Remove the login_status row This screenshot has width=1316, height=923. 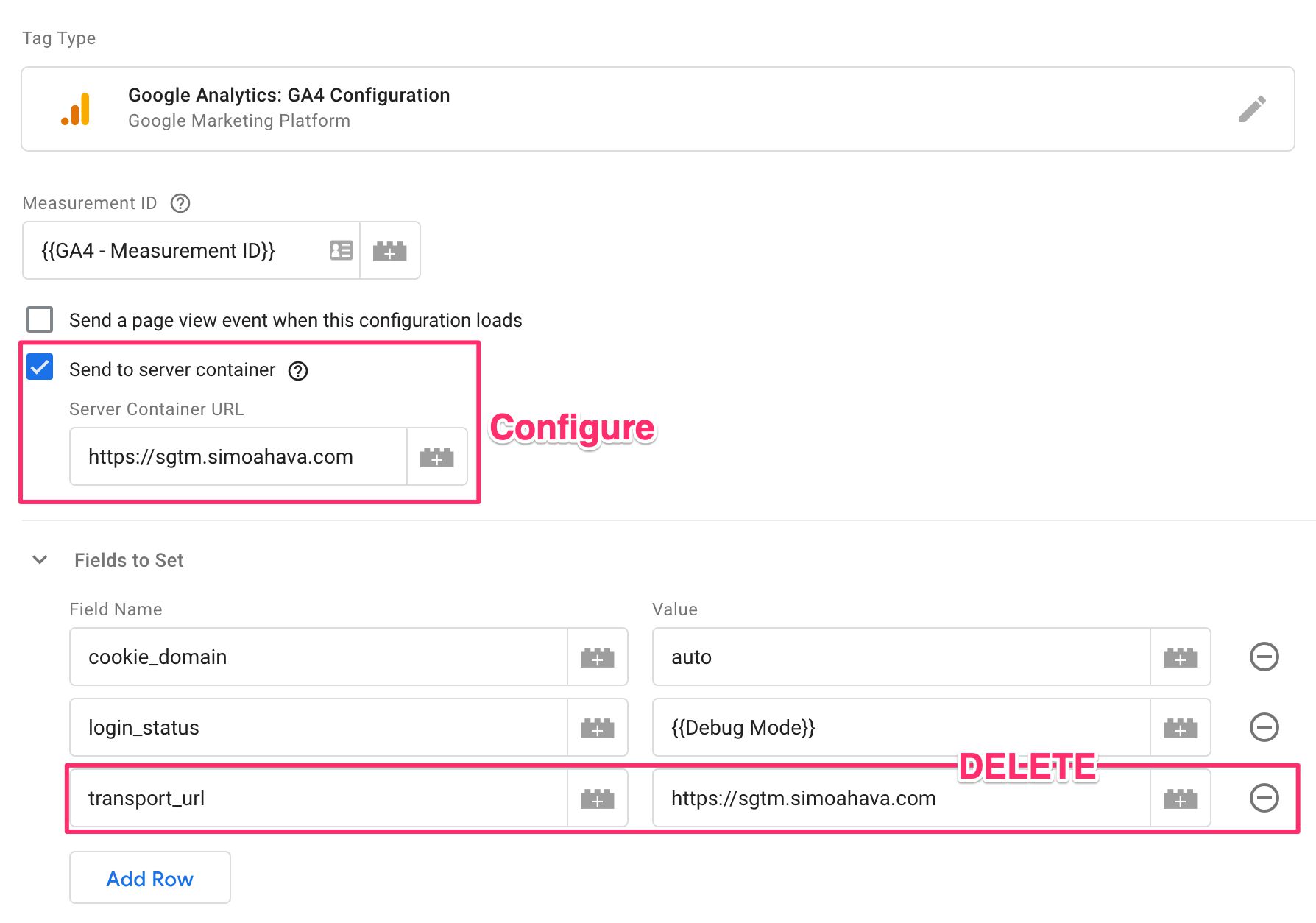click(x=1264, y=727)
